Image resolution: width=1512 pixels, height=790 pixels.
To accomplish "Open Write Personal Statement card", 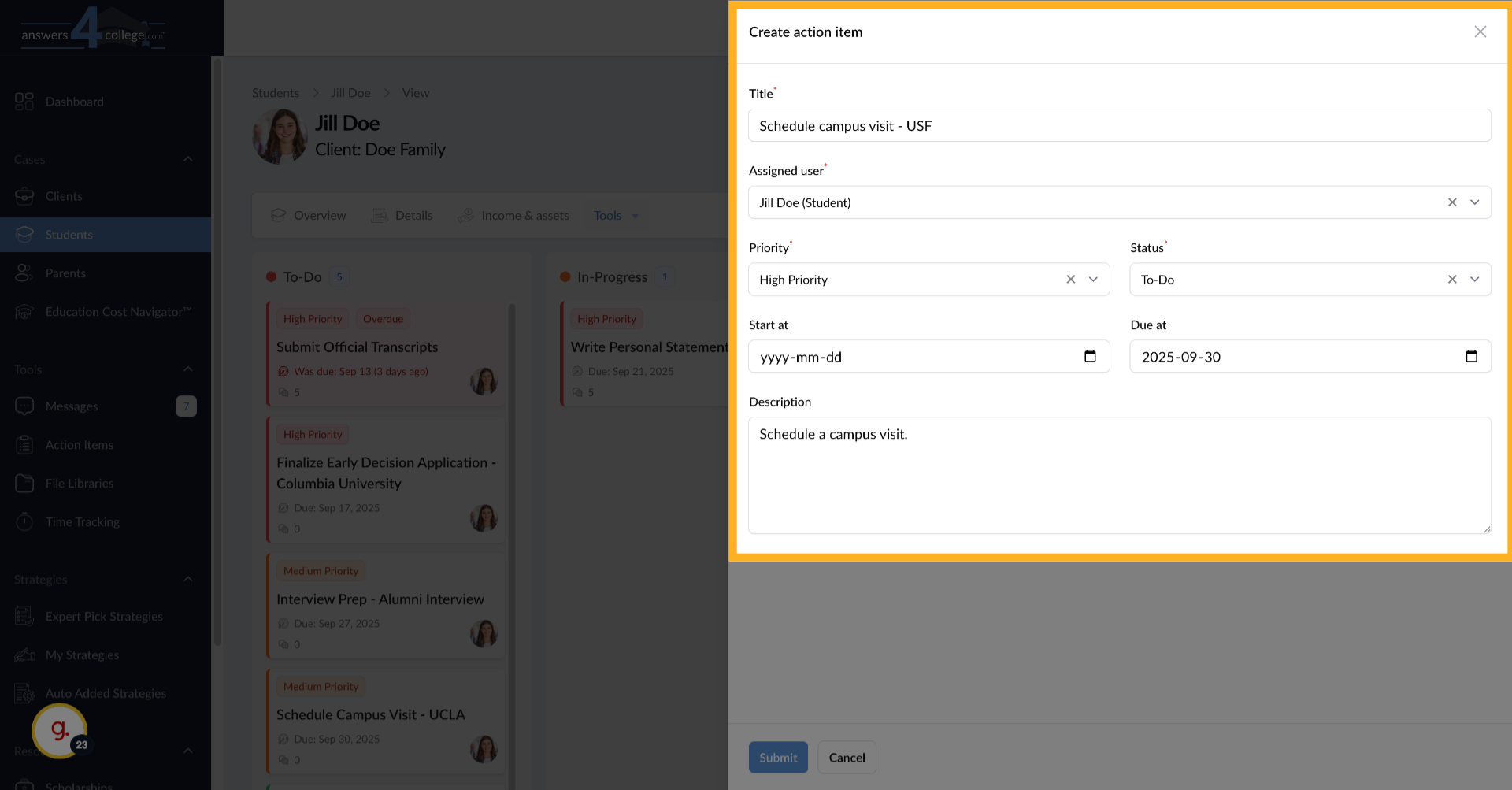I will pyautogui.click(x=644, y=354).
